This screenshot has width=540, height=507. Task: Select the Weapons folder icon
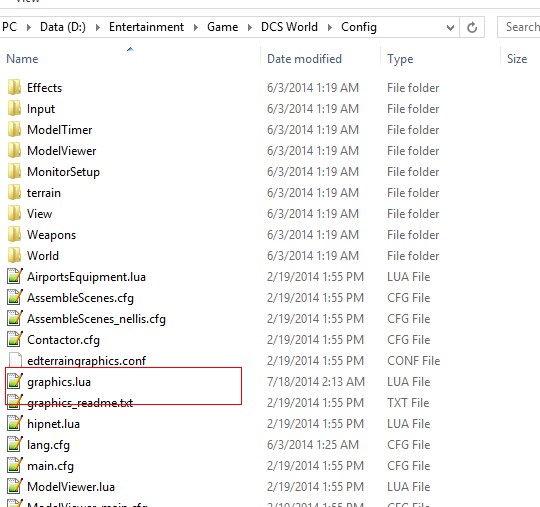pos(14,235)
